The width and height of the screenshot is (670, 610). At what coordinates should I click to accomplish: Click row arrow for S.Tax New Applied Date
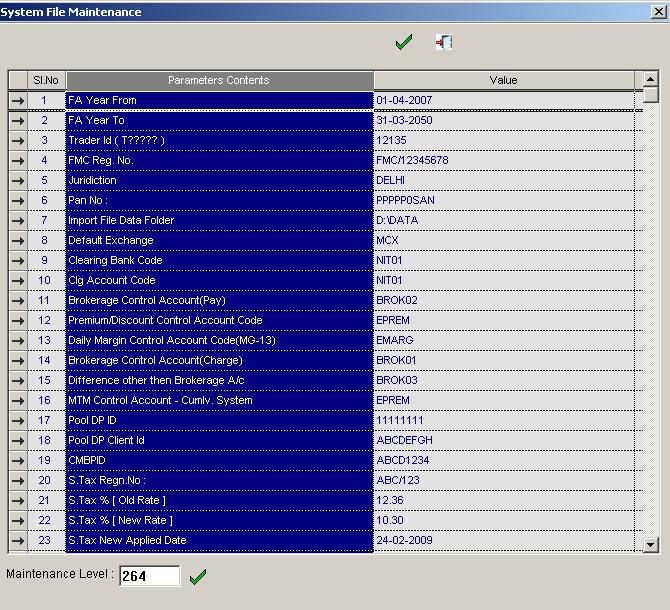click(x=17, y=540)
